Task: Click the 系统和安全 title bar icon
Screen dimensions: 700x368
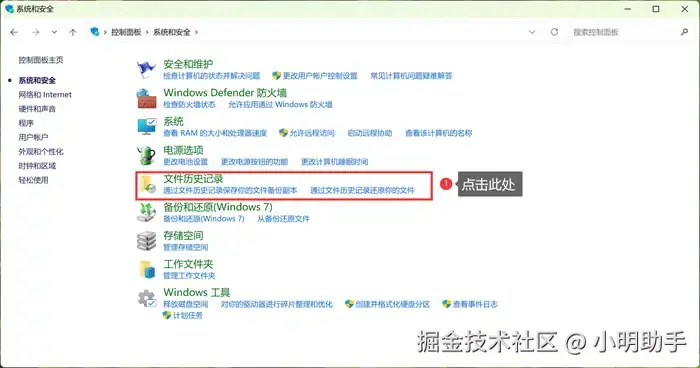Action: click(x=9, y=9)
